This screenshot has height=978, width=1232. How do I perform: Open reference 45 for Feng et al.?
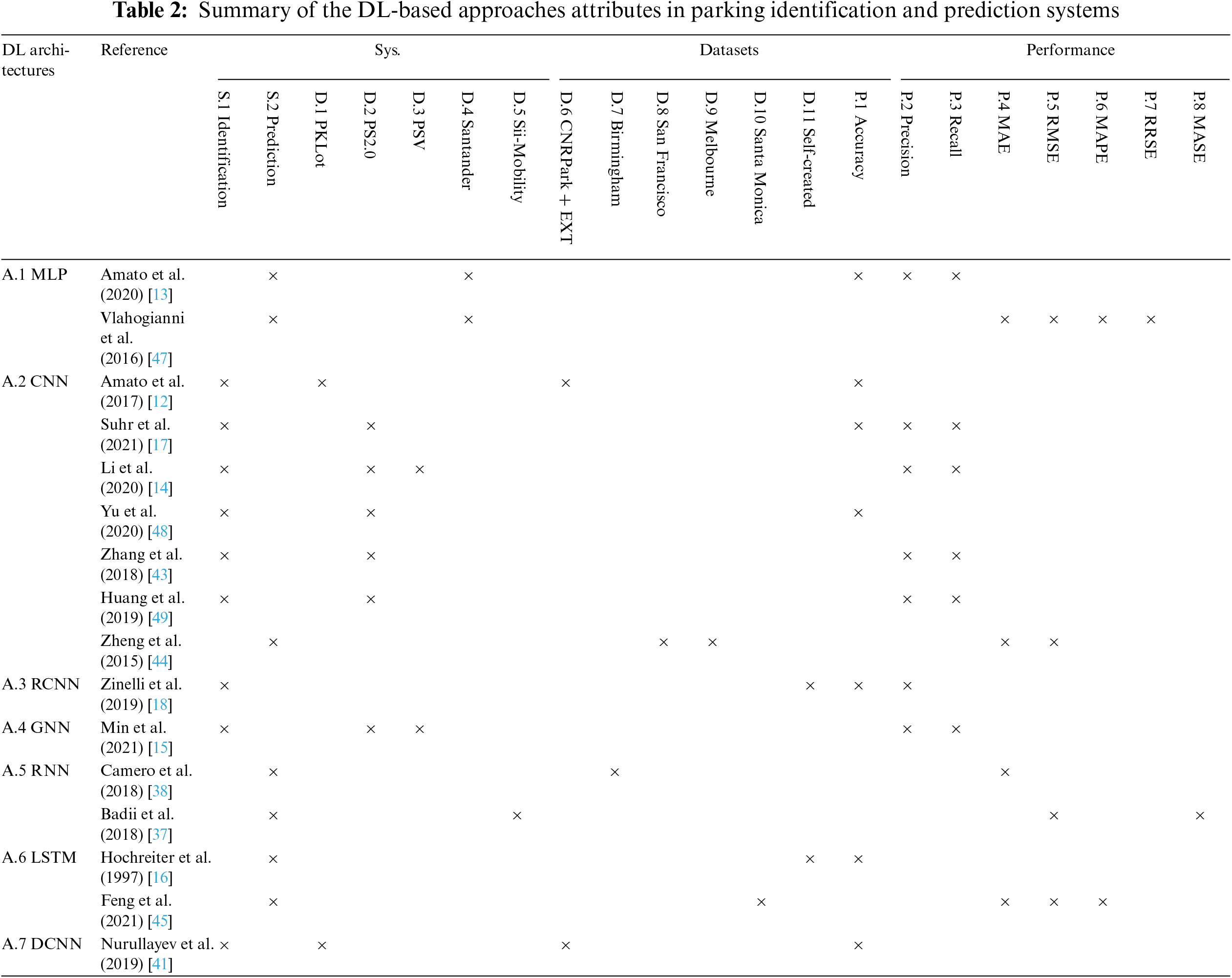(160, 921)
